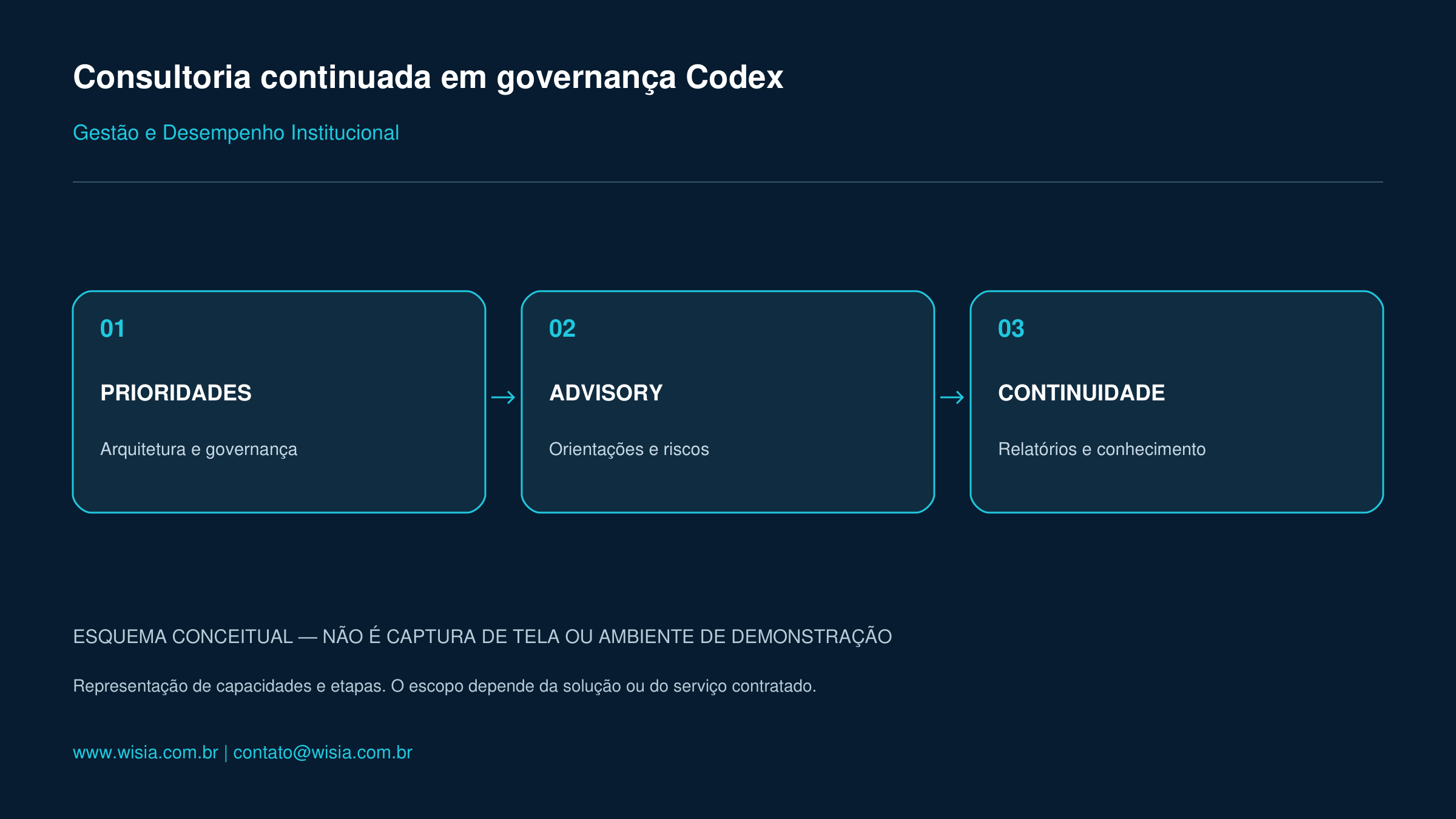Click the 'PRIORIDADES' card heading
1456x819 pixels.
point(176,393)
